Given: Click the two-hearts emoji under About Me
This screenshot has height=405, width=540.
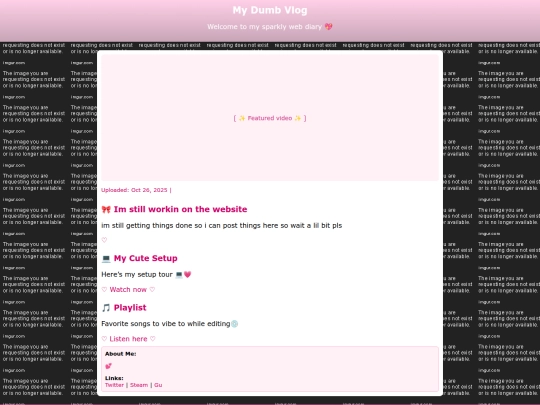Looking at the screenshot, I should pyautogui.click(x=108, y=366).
